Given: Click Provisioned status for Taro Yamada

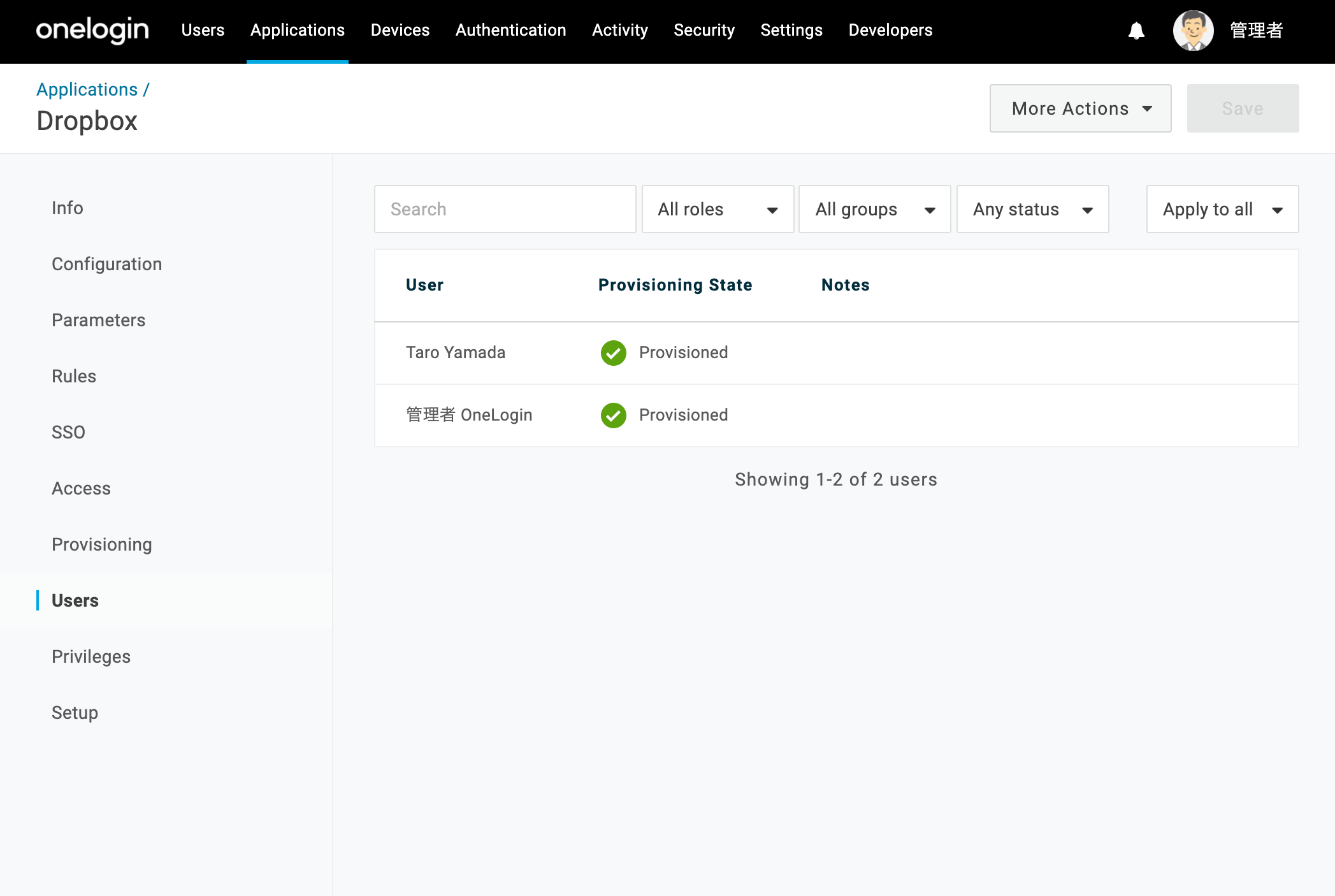Looking at the screenshot, I should (x=683, y=352).
